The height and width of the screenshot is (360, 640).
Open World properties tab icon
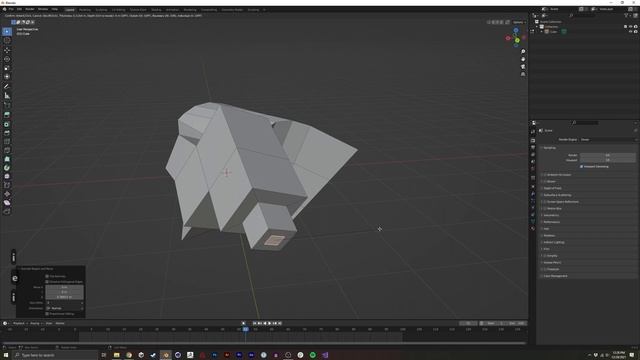533,168
